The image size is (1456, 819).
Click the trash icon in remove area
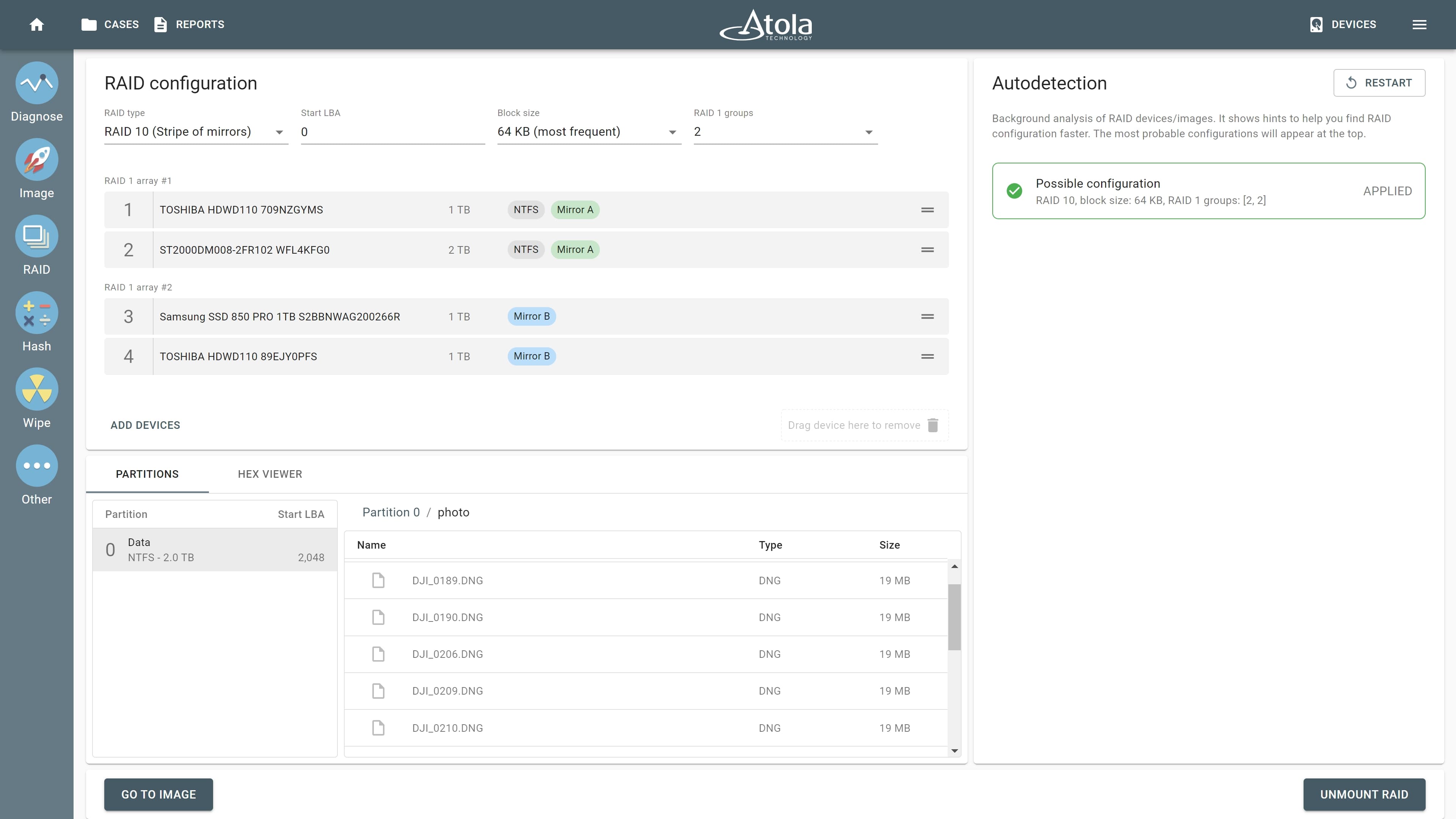tap(933, 425)
